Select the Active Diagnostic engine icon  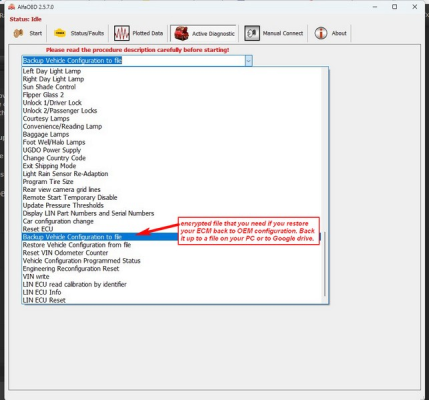pos(182,33)
